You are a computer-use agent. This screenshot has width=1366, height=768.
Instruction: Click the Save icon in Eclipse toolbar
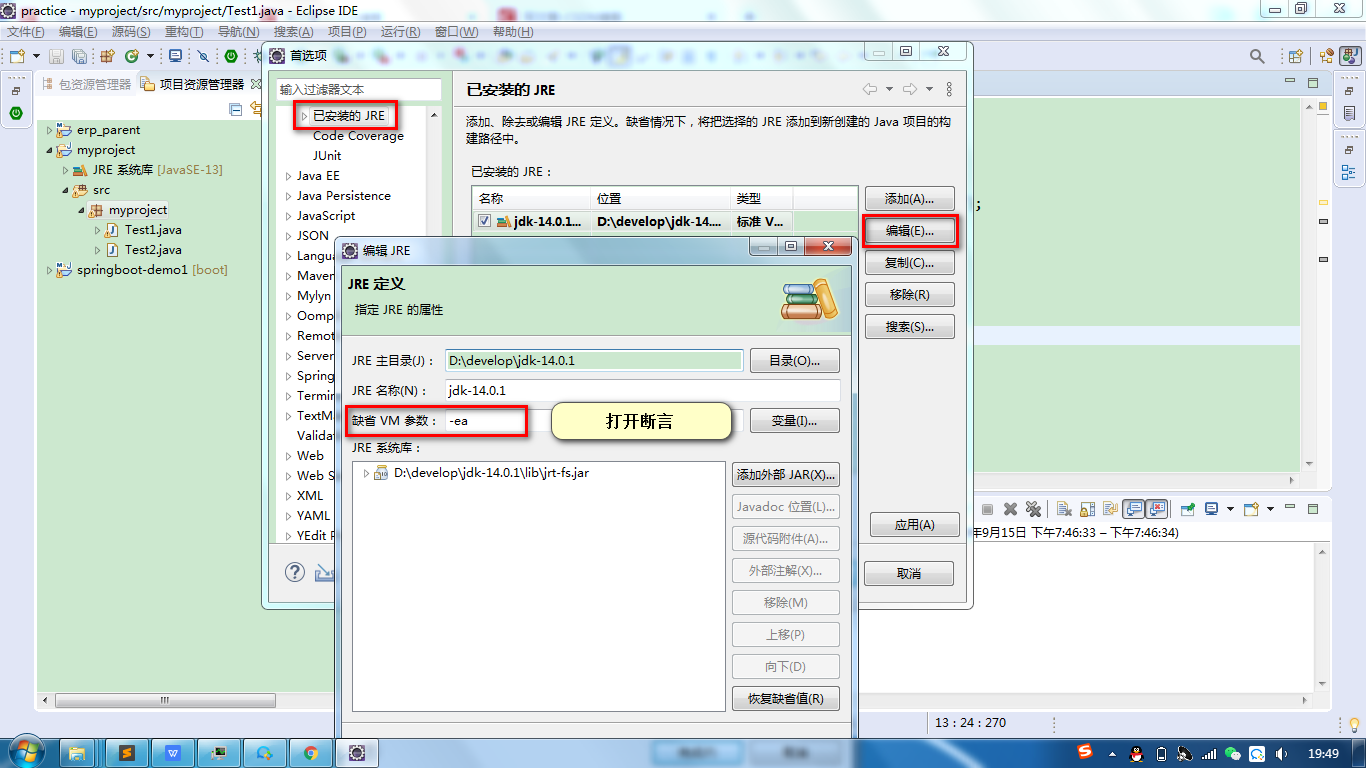tap(56, 56)
